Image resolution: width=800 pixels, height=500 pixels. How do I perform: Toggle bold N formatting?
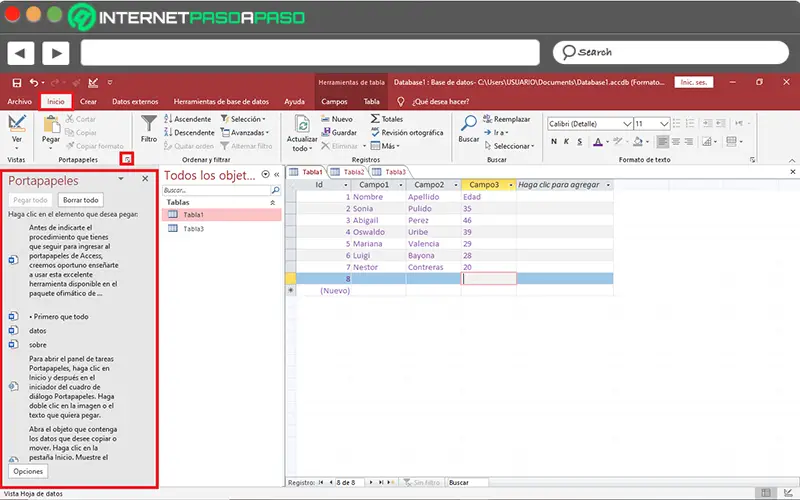(x=554, y=141)
